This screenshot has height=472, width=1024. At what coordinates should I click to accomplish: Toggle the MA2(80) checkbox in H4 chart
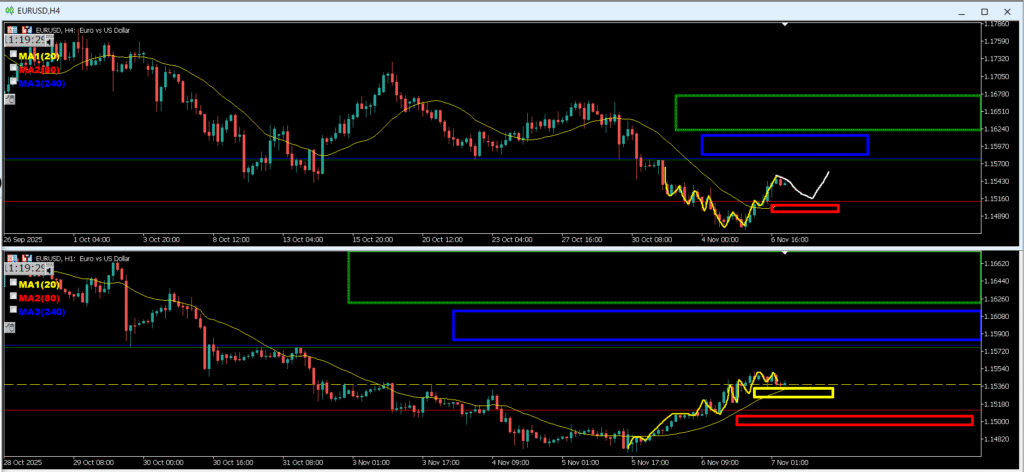(13, 69)
